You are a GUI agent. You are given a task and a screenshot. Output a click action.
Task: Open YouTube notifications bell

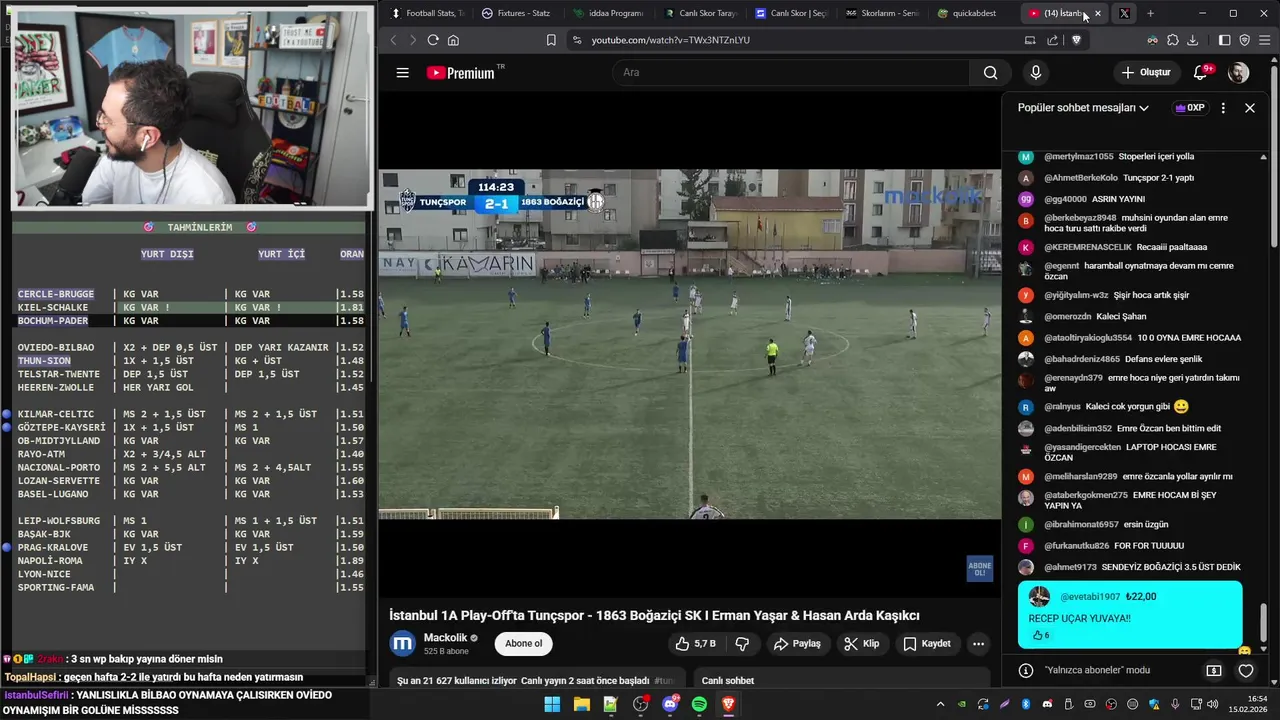click(x=1202, y=72)
